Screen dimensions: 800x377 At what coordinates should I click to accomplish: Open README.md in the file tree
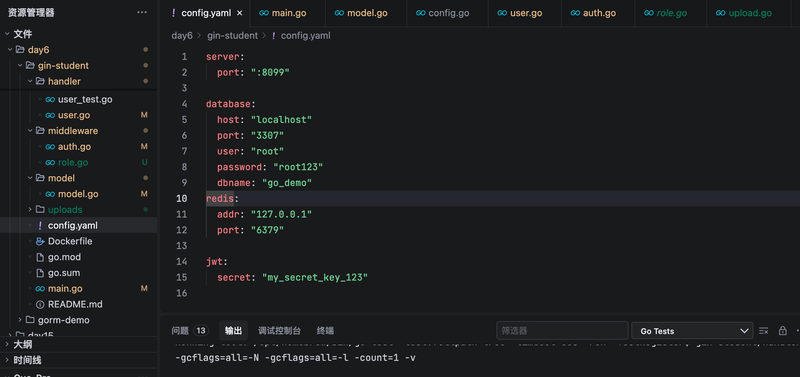click(x=75, y=305)
